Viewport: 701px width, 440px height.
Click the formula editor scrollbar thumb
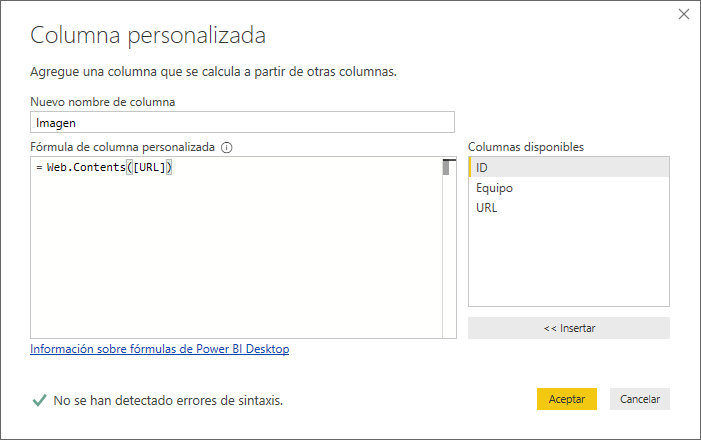(x=448, y=167)
